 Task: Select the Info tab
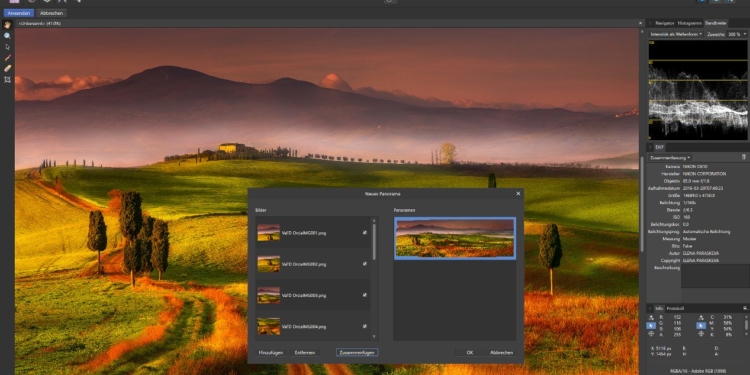tap(659, 309)
